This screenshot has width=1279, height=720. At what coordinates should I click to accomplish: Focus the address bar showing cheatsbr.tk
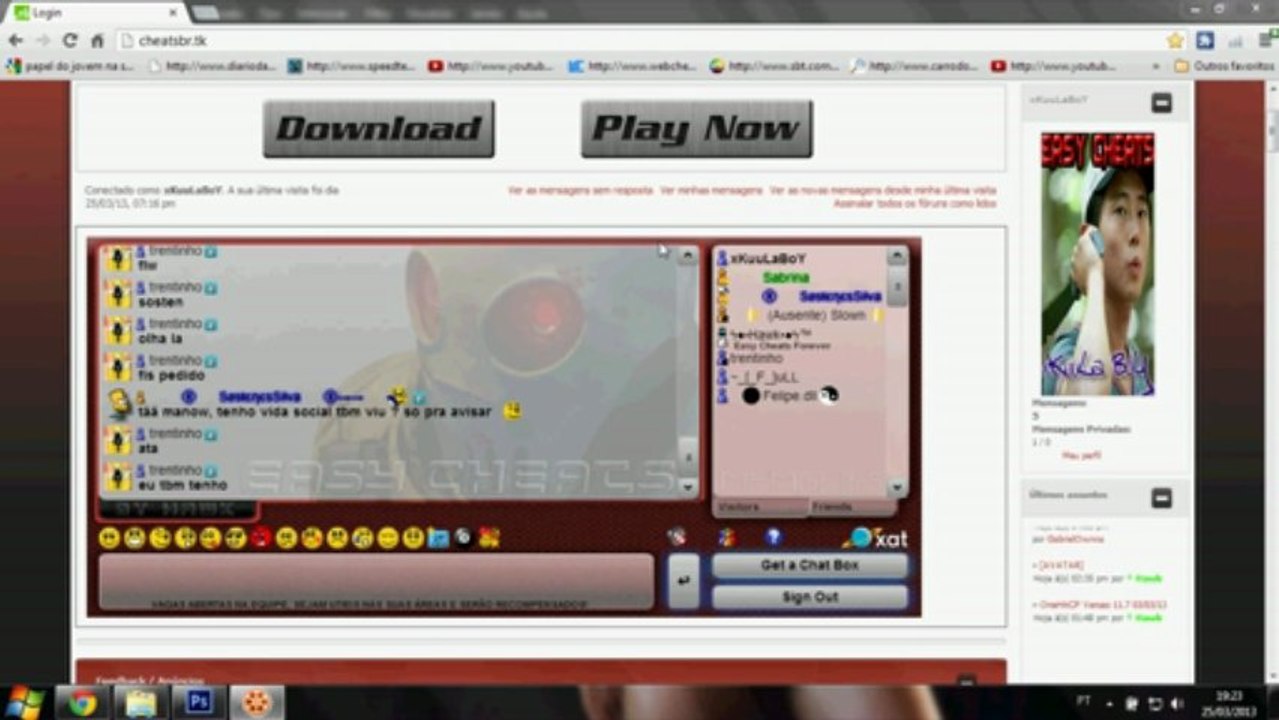click(640, 41)
